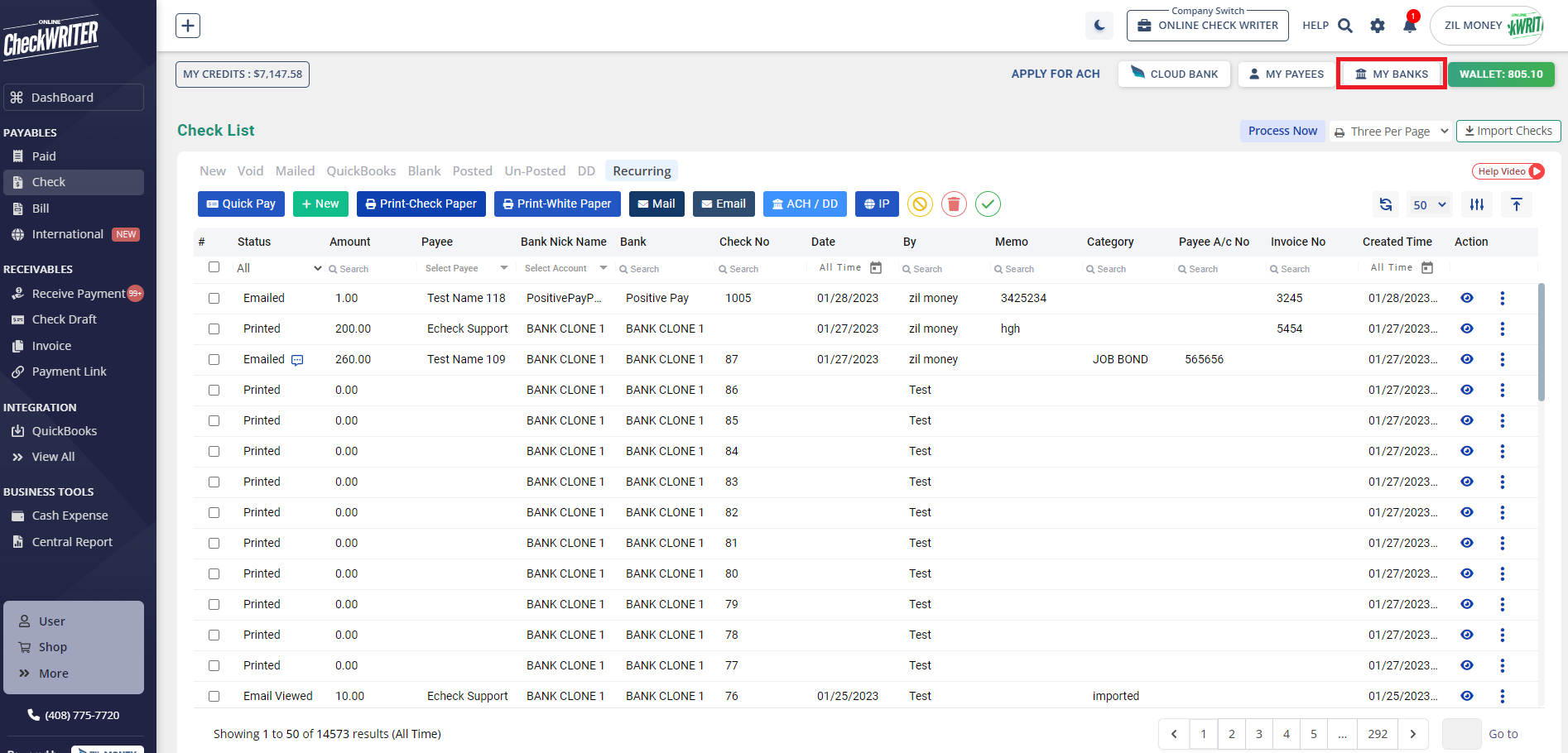Click the green New button
Viewport: 1568px width, 753px height.
(320, 204)
